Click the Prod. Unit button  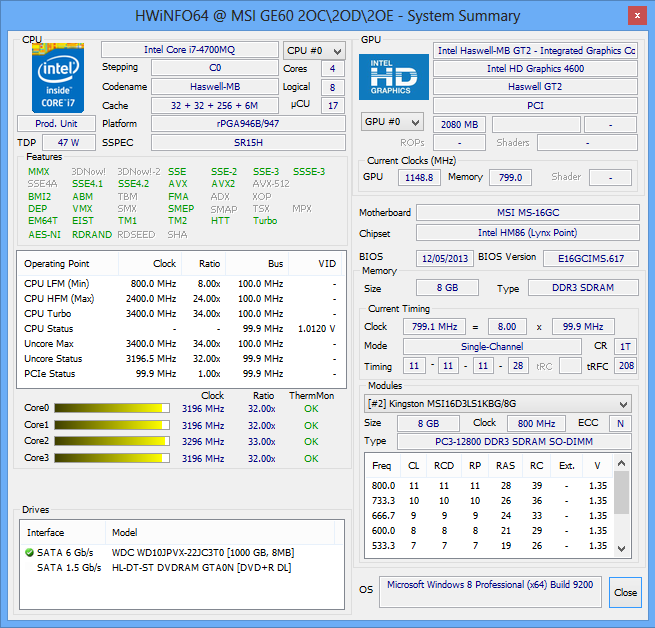pos(56,124)
